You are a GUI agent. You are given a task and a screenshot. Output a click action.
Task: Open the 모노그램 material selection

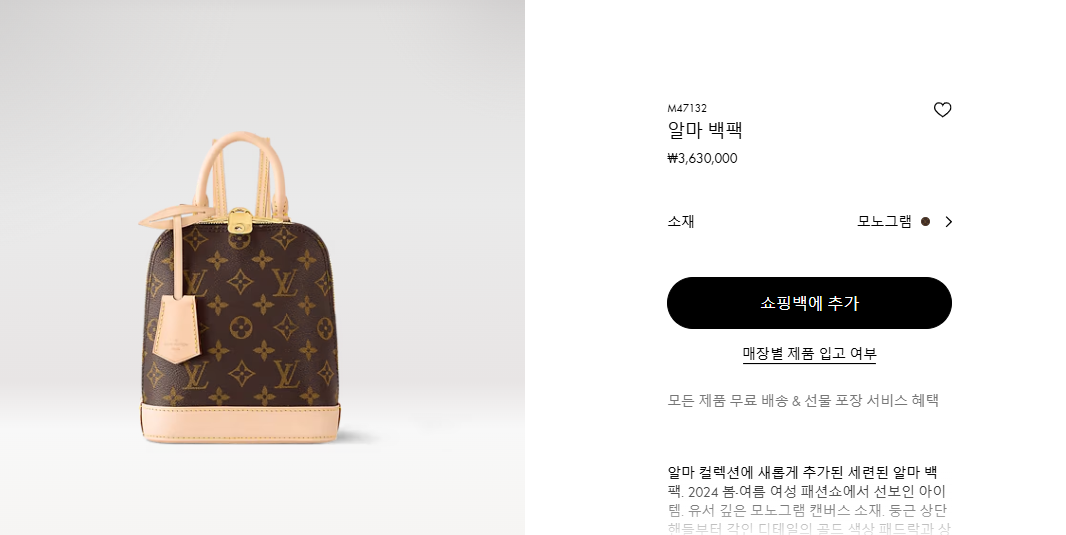[884, 222]
